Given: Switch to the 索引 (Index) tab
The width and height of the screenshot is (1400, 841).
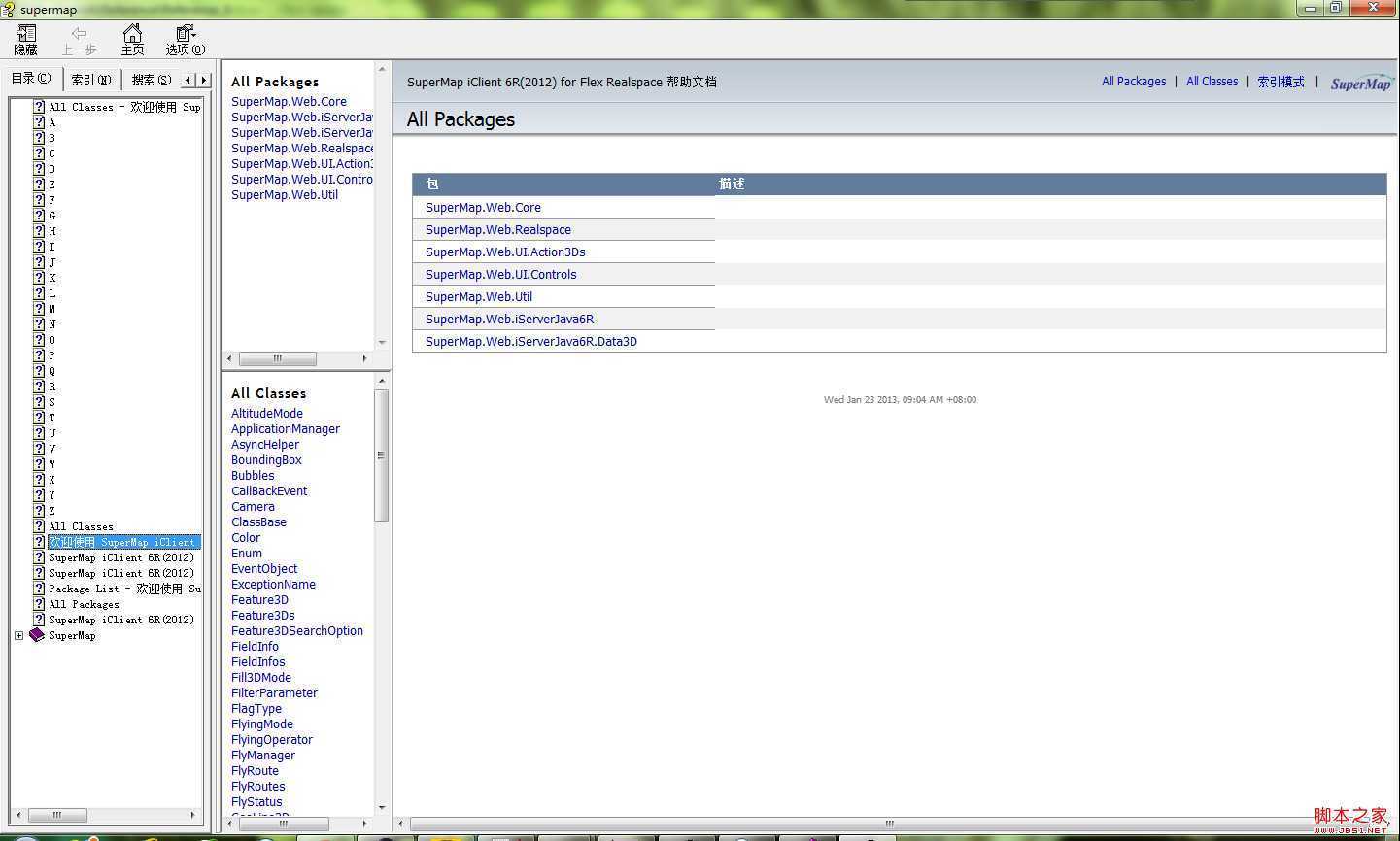Looking at the screenshot, I should click(91, 80).
